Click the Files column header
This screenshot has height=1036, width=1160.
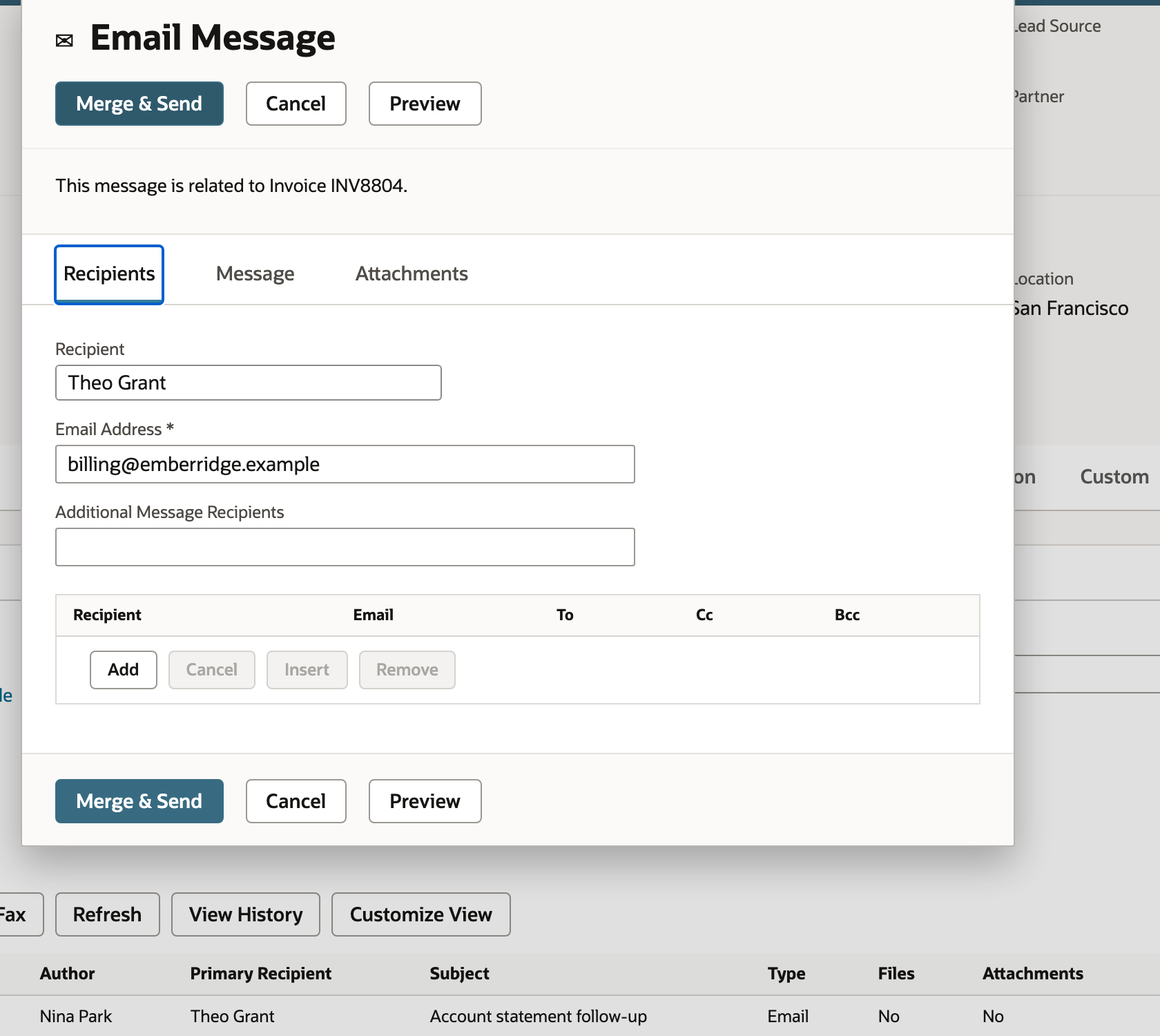(x=896, y=974)
